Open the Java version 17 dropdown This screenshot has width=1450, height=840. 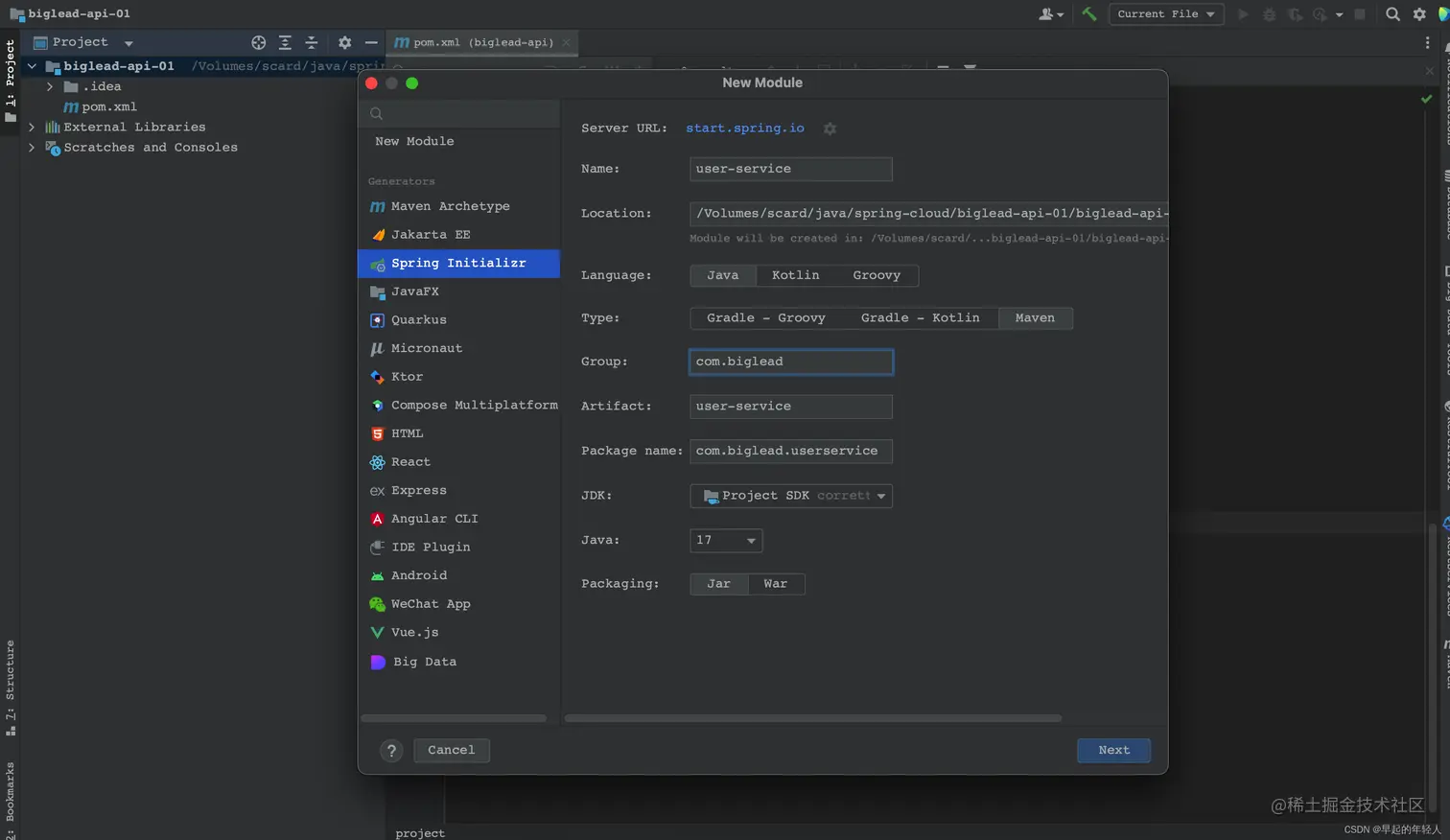[x=726, y=541]
